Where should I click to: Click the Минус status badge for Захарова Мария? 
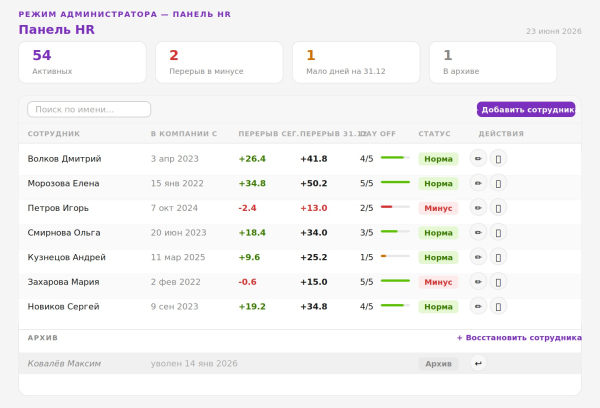(x=438, y=282)
